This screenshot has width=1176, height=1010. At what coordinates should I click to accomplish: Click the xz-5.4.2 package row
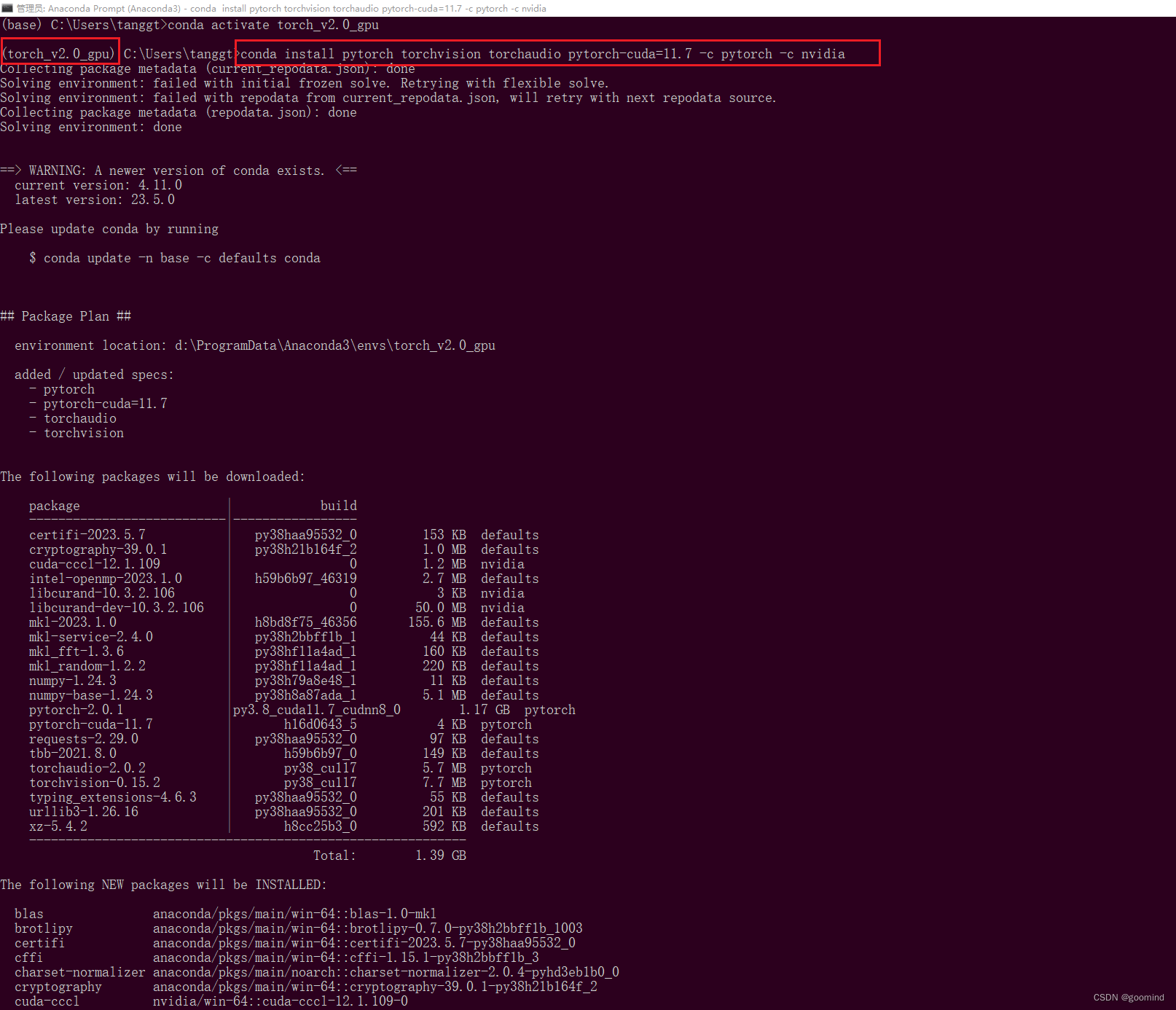(x=284, y=826)
